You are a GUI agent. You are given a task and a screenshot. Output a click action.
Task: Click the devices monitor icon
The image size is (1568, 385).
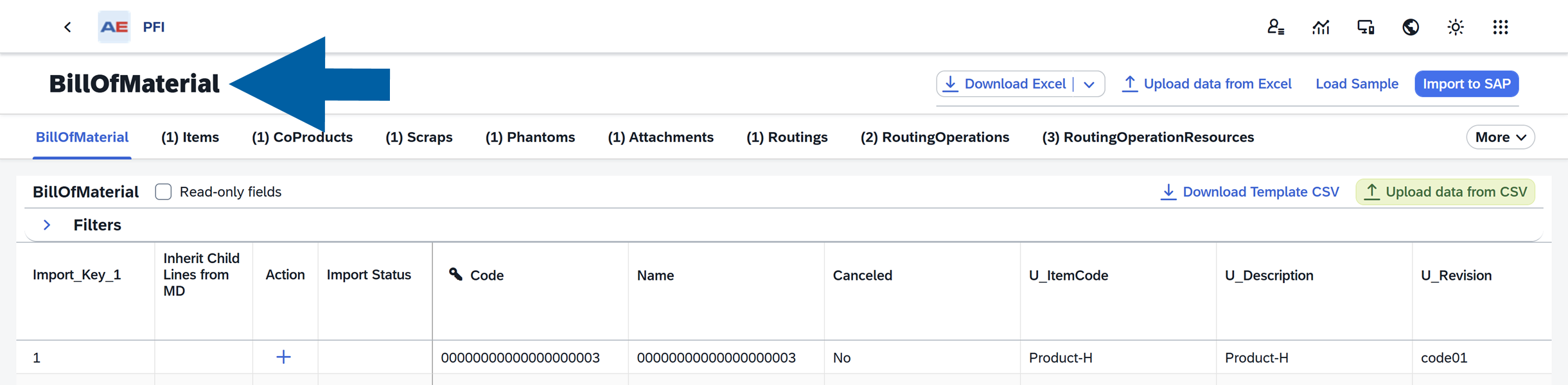tap(1366, 27)
